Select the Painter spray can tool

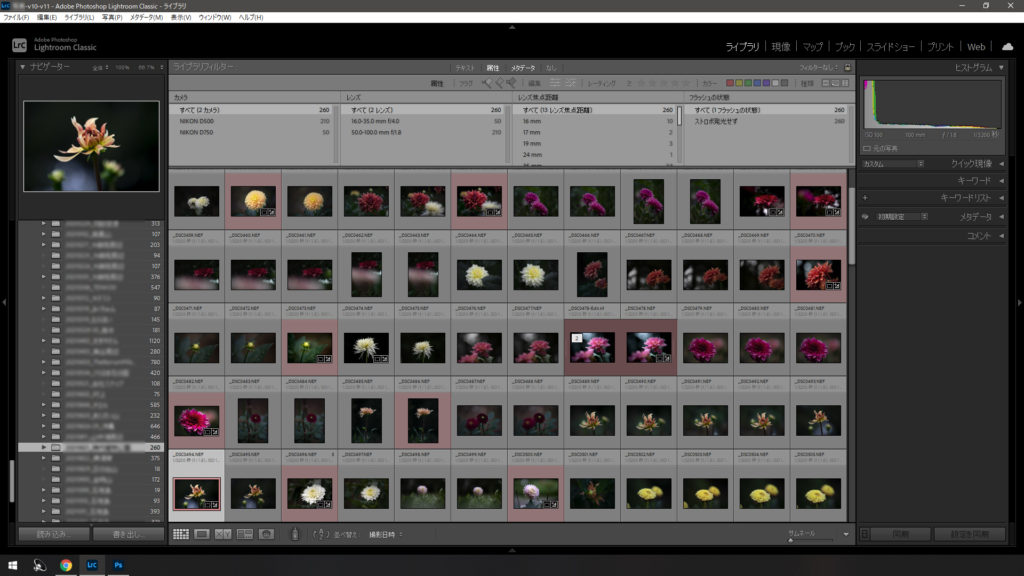tap(294, 534)
